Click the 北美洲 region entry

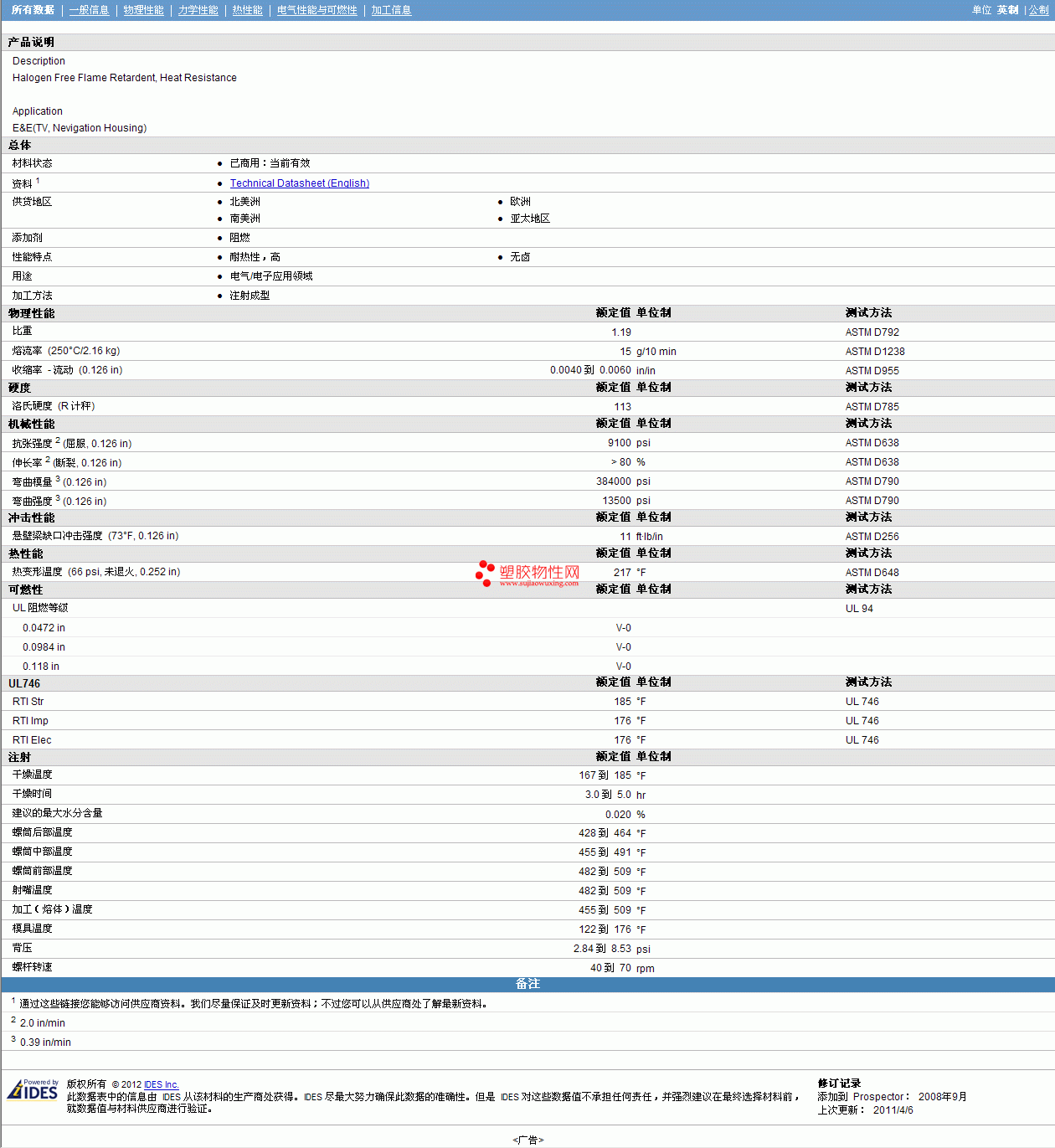tap(244, 202)
